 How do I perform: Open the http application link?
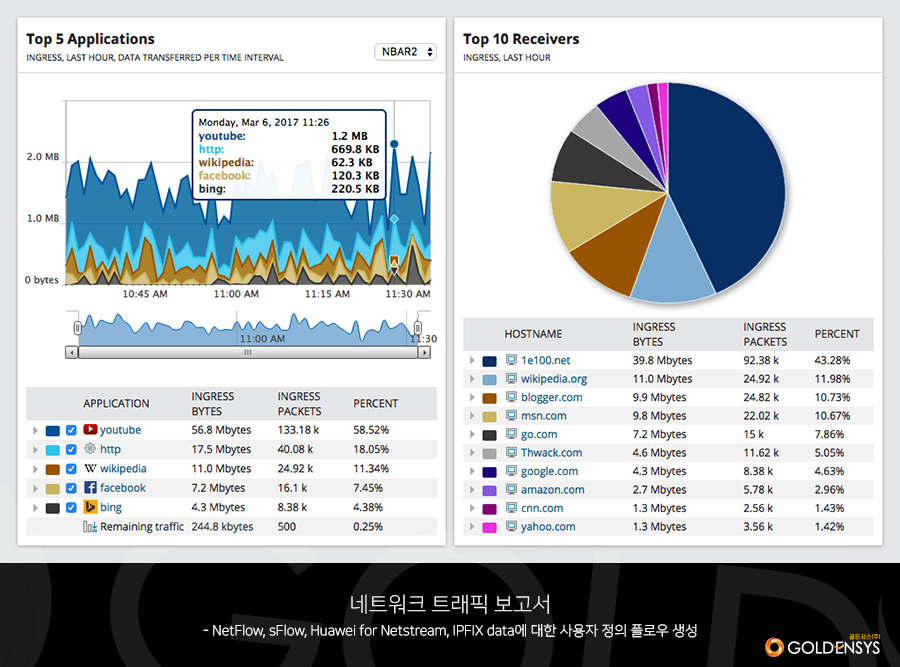[x=110, y=449]
